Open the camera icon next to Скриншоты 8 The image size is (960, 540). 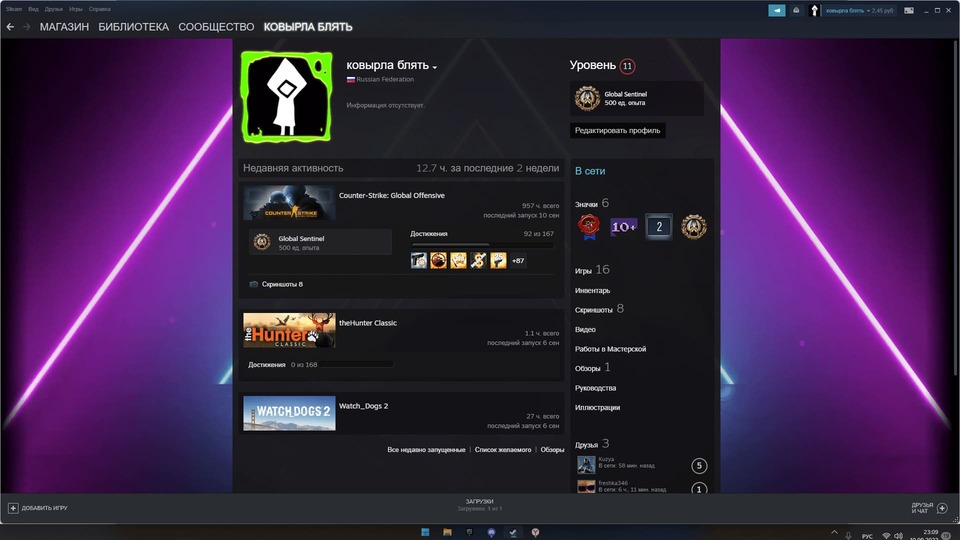(253, 284)
